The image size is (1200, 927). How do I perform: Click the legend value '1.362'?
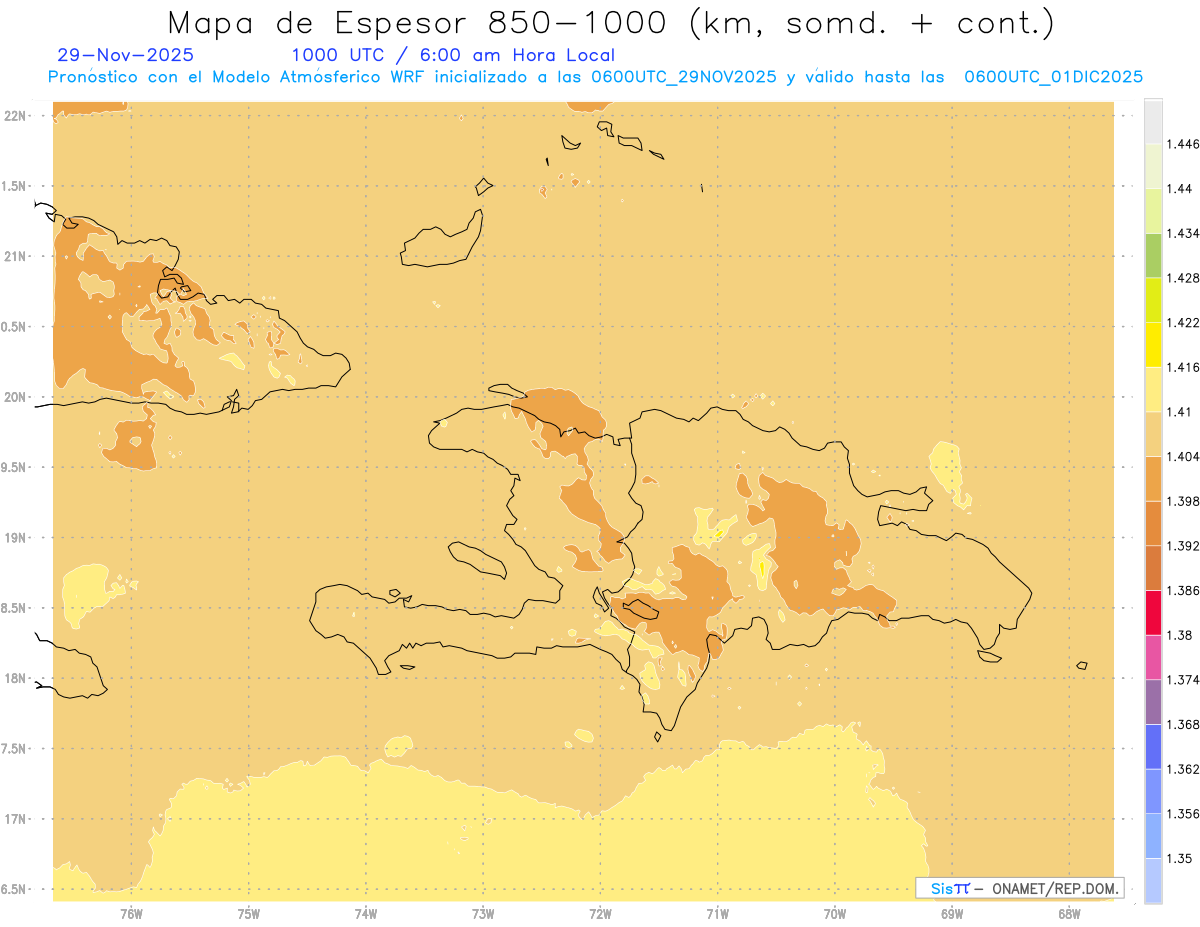click(x=1183, y=769)
